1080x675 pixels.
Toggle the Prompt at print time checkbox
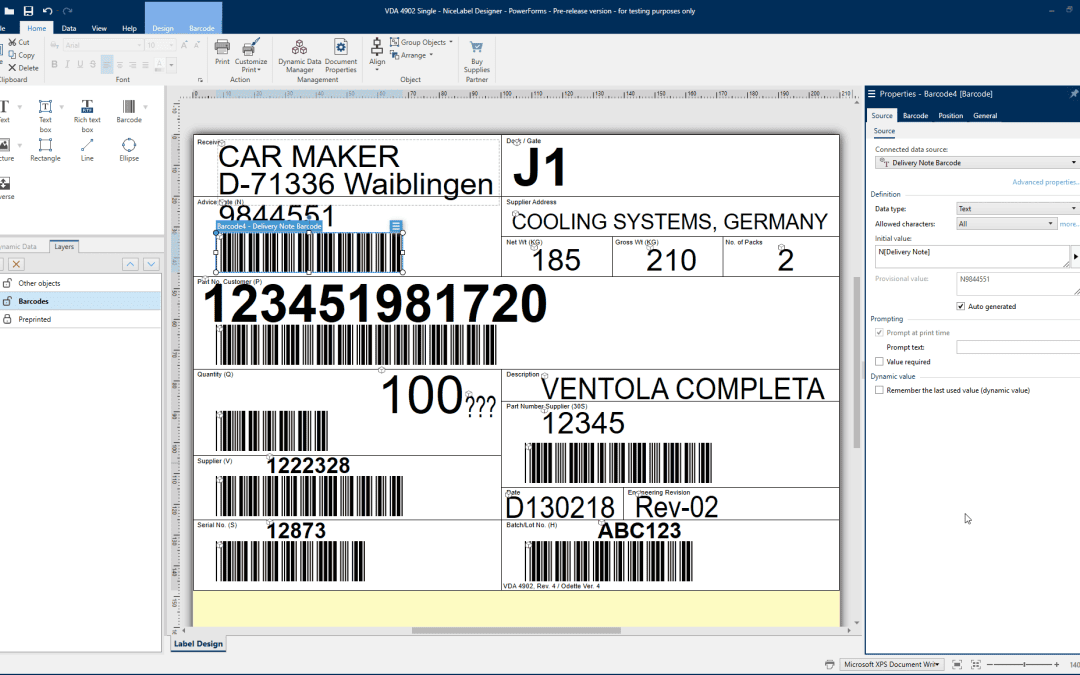(x=879, y=333)
